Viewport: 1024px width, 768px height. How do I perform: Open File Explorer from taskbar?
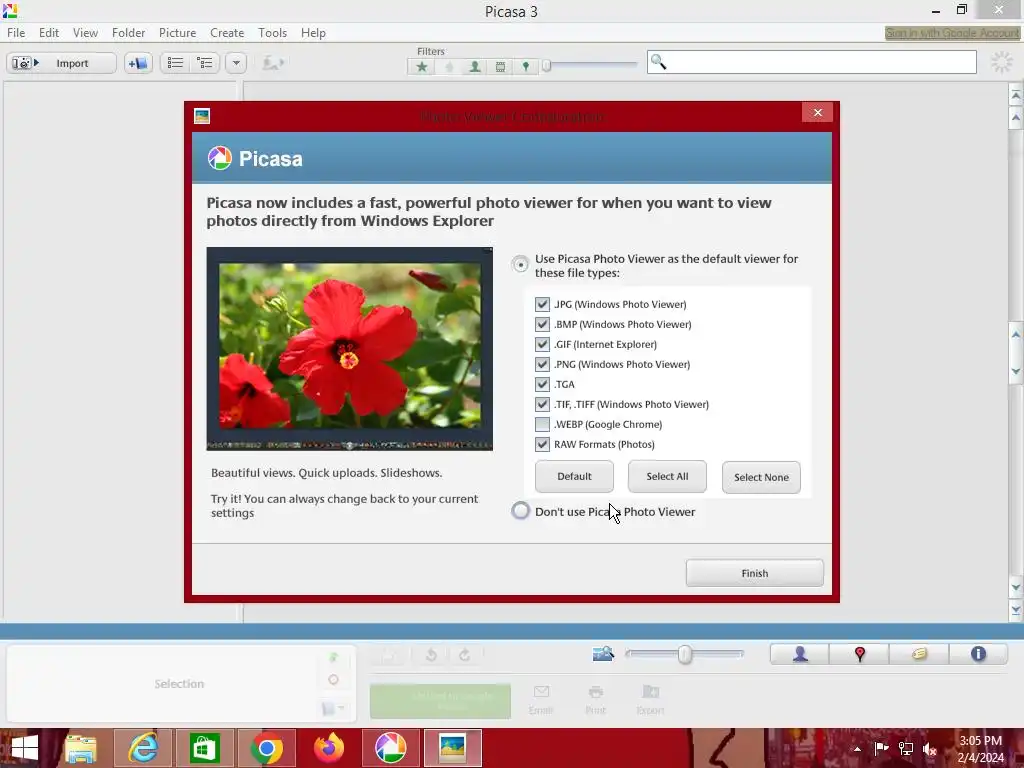[x=81, y=748]
